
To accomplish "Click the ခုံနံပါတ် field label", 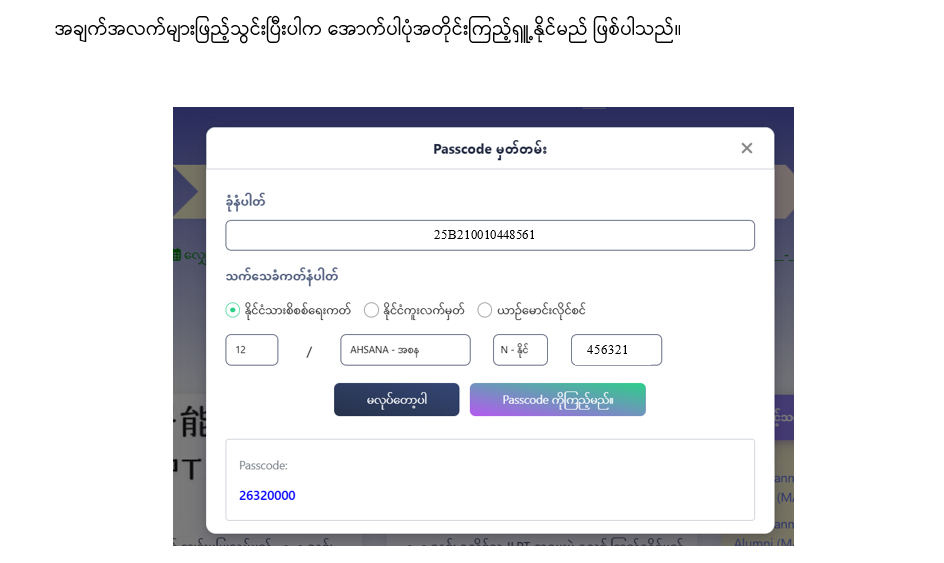I will click(x=245, y=202).
